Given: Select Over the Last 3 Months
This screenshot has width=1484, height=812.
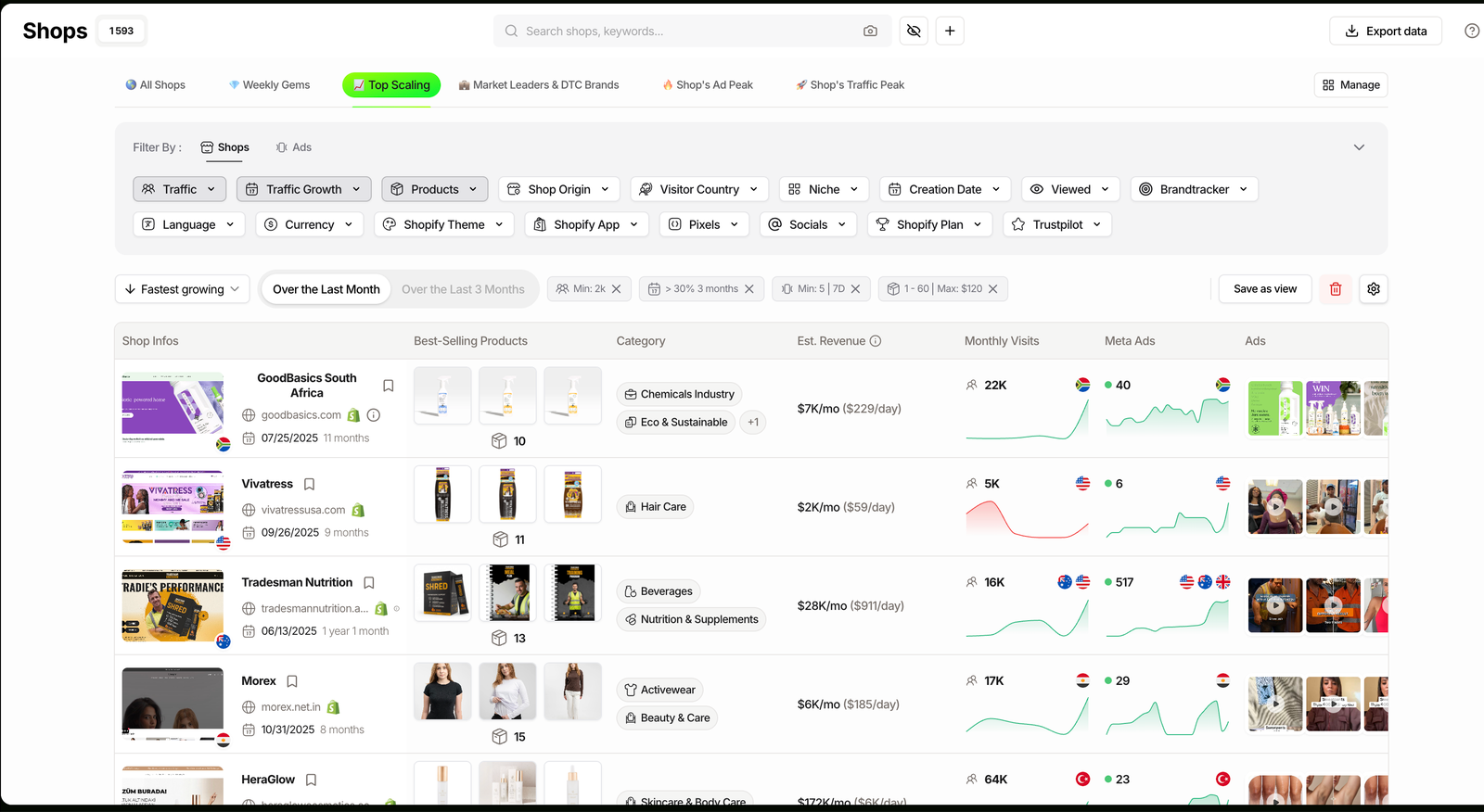Looking at the screenshot, I should (x=463, y=289).
